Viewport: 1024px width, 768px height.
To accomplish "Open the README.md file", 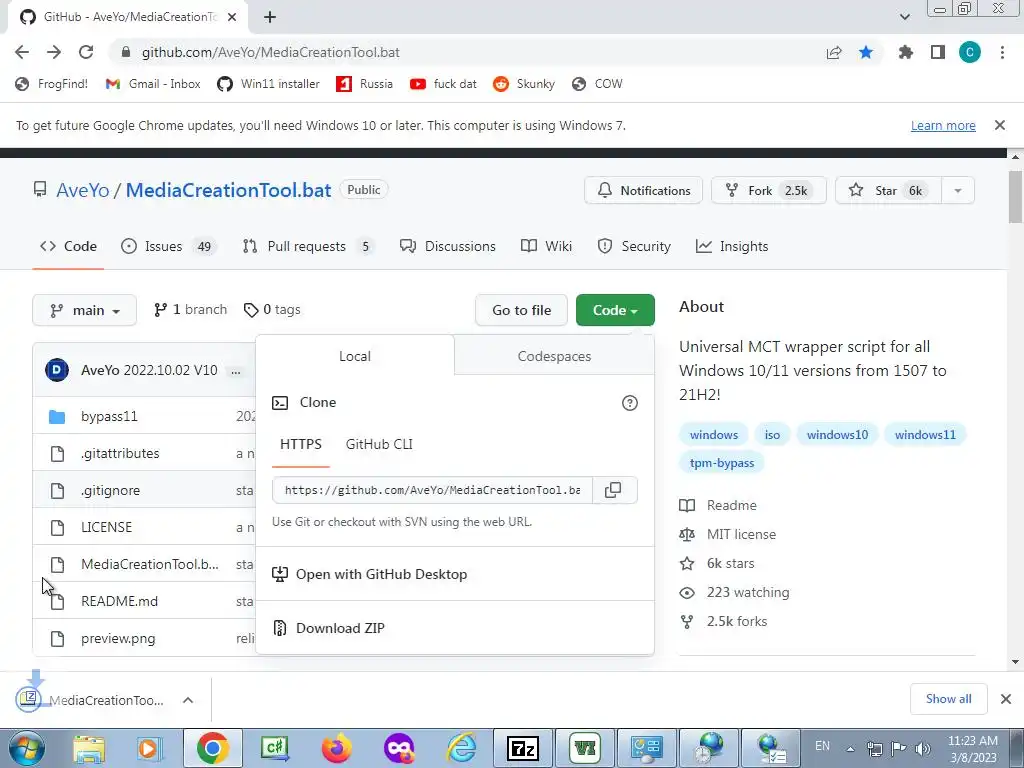I will pyautogui.click(x=120, y=601).
